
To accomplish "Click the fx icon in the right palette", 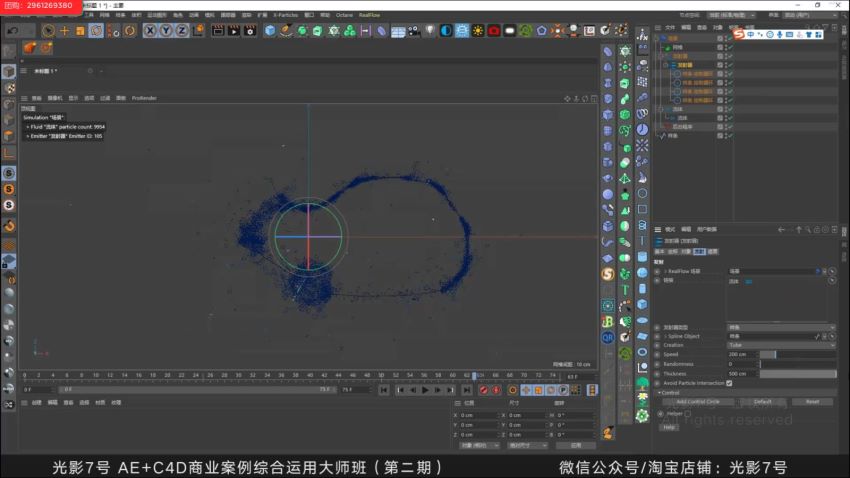I will tap(642, 35).
